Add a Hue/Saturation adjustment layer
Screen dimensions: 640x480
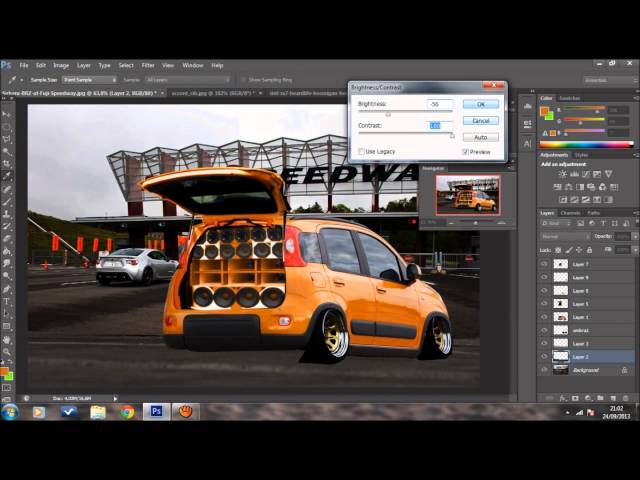[x=557, y=187]
